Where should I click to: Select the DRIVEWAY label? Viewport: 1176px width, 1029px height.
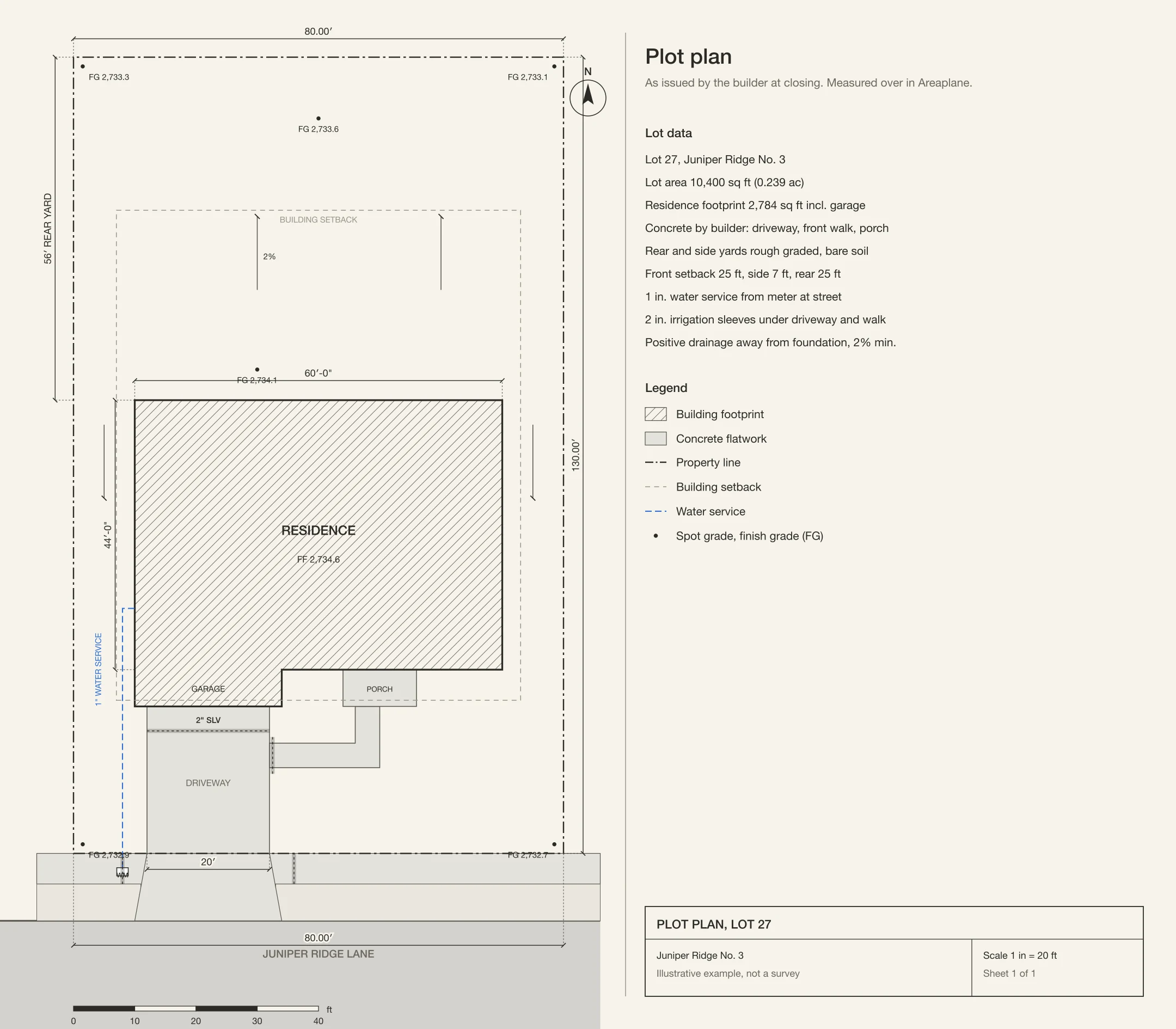(x=208, y=783)
